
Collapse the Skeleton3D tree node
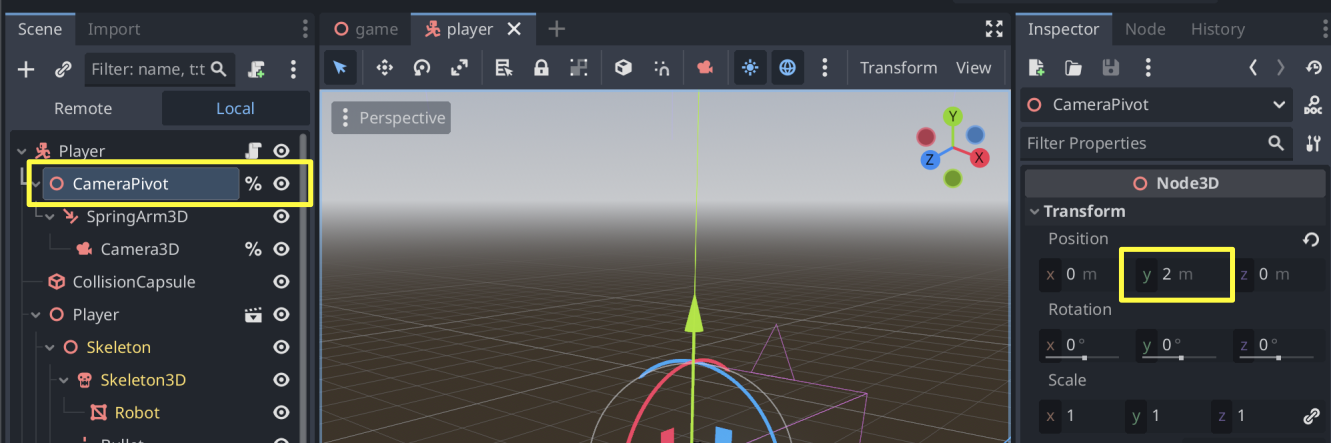point(64,380)
